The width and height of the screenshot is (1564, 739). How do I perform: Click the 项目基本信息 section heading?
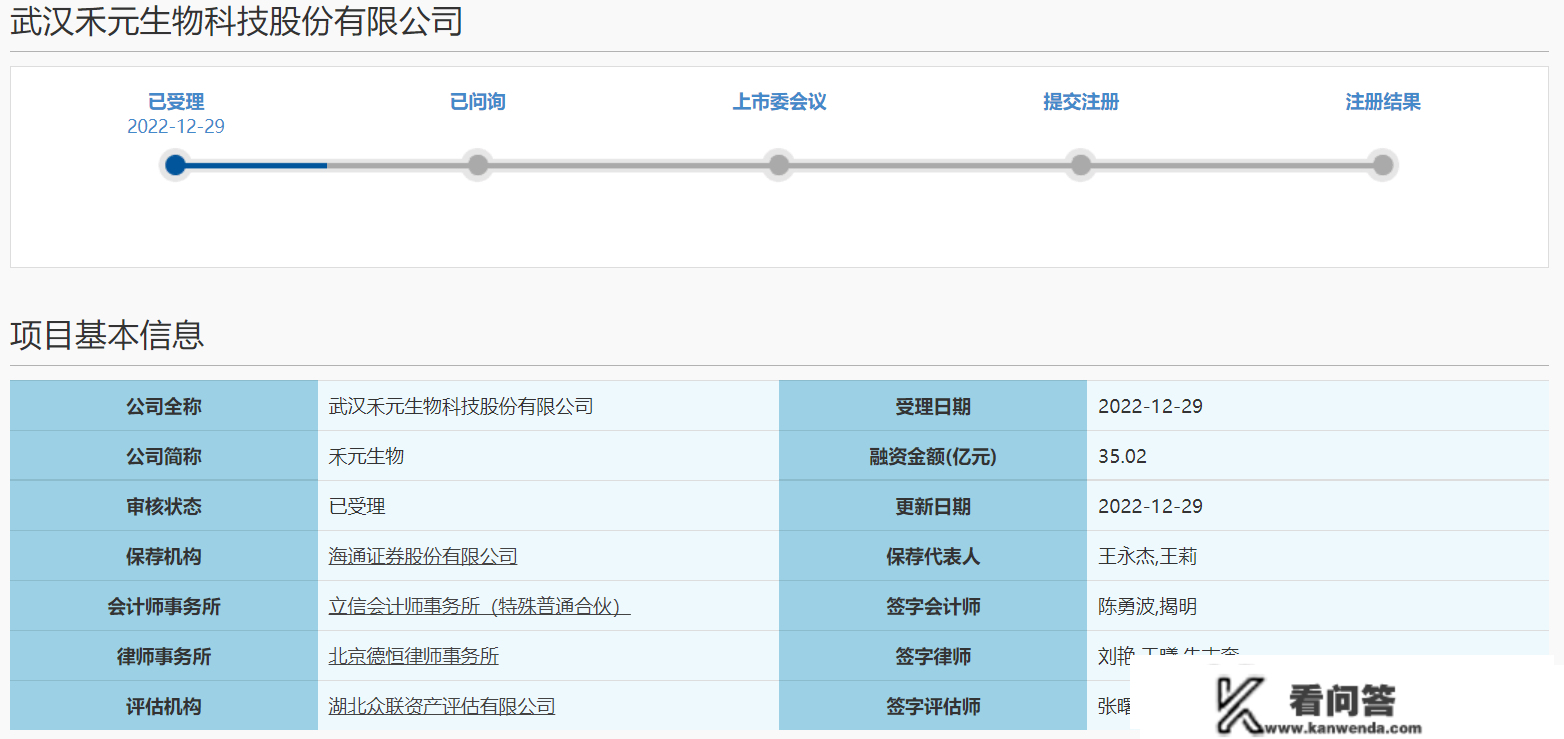[107, 335]
